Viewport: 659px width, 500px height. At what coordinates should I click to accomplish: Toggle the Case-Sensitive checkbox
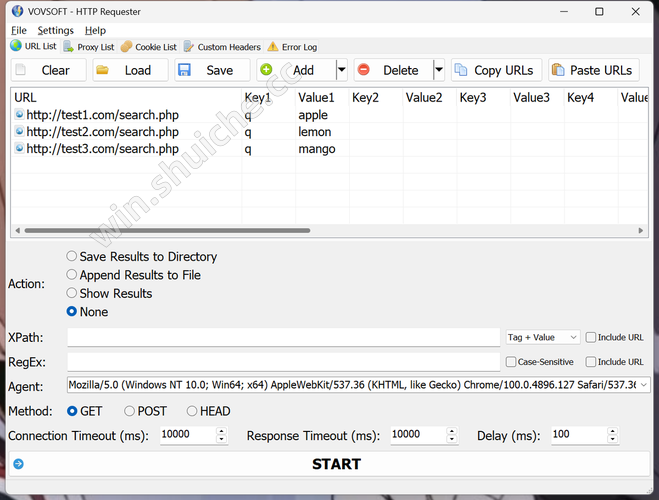[x=511, y=362]
